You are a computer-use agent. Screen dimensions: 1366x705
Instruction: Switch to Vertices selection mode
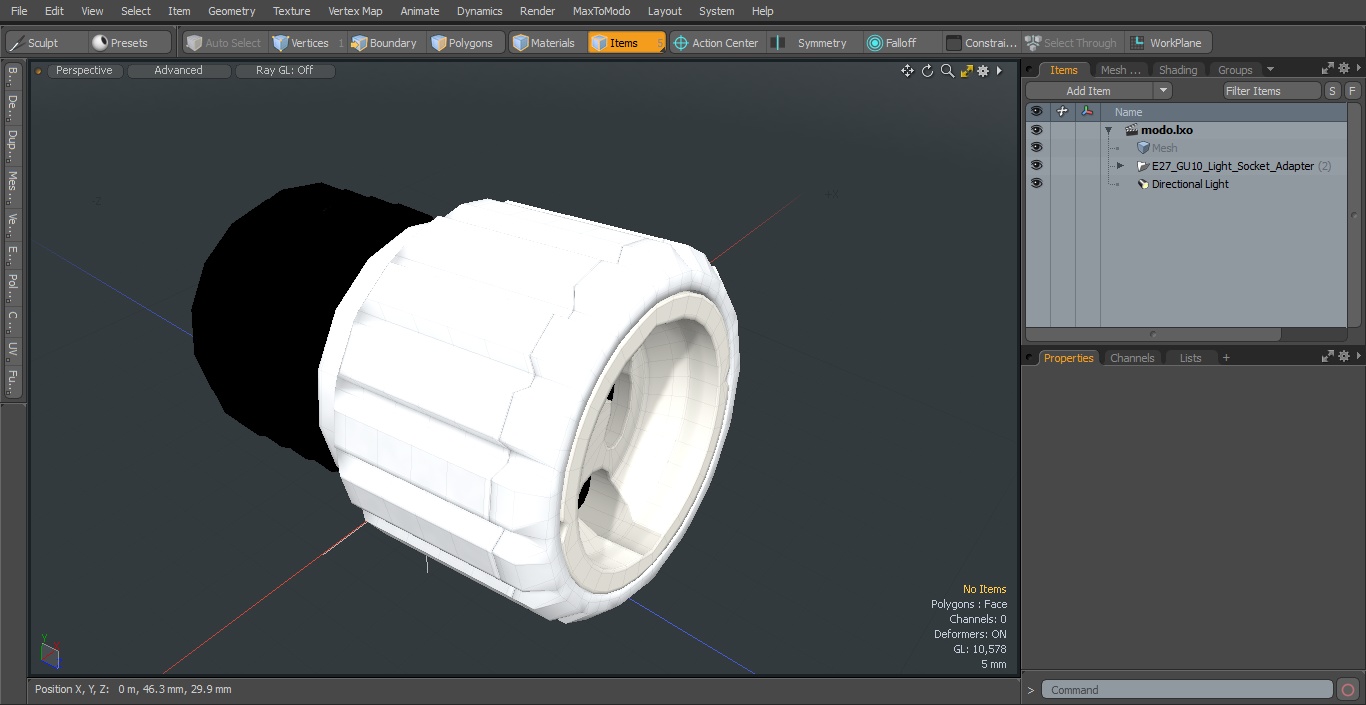(301, 43)
